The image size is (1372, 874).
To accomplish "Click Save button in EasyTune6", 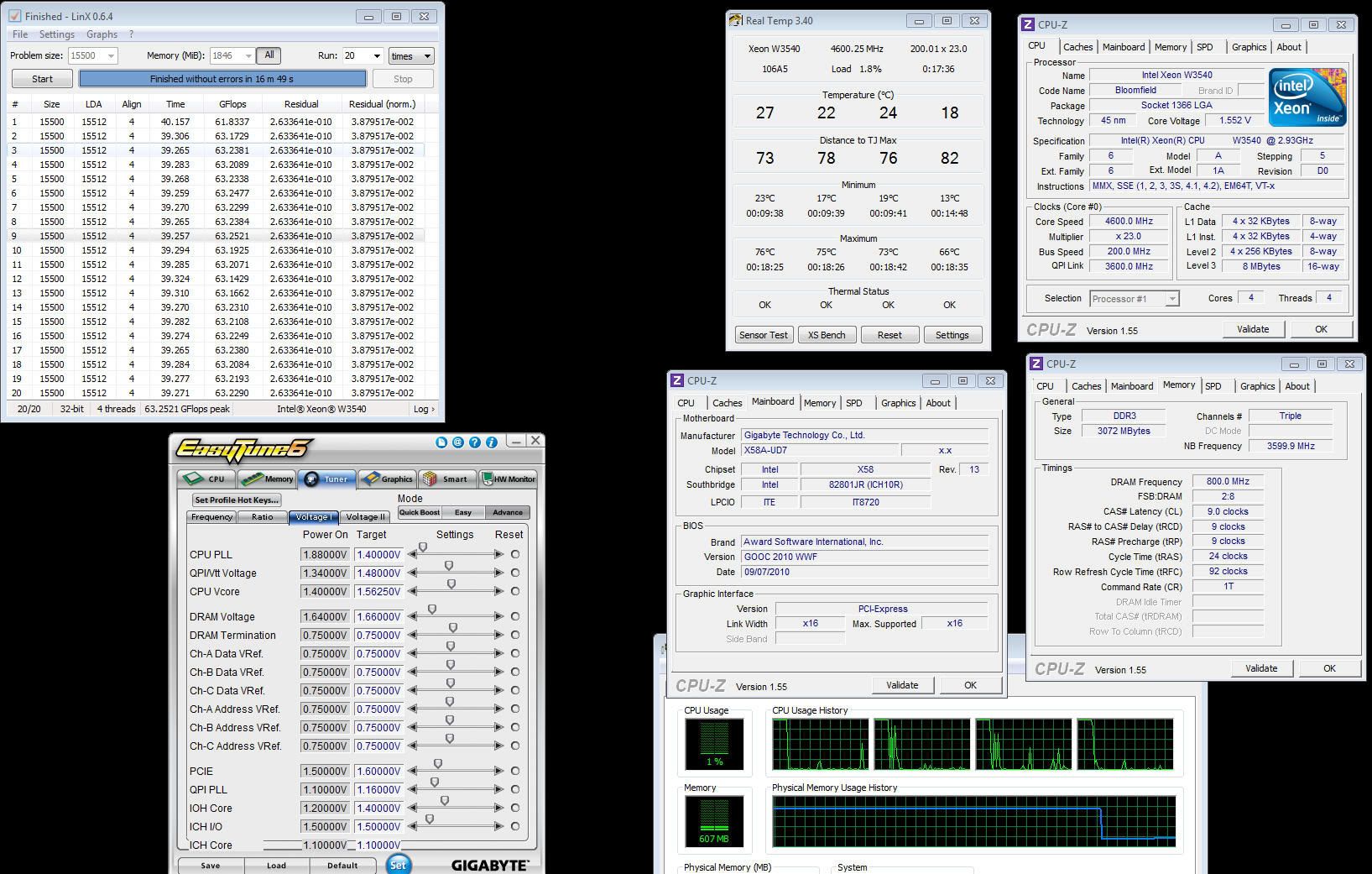I will pyautogui.click(x=211, y=866).
